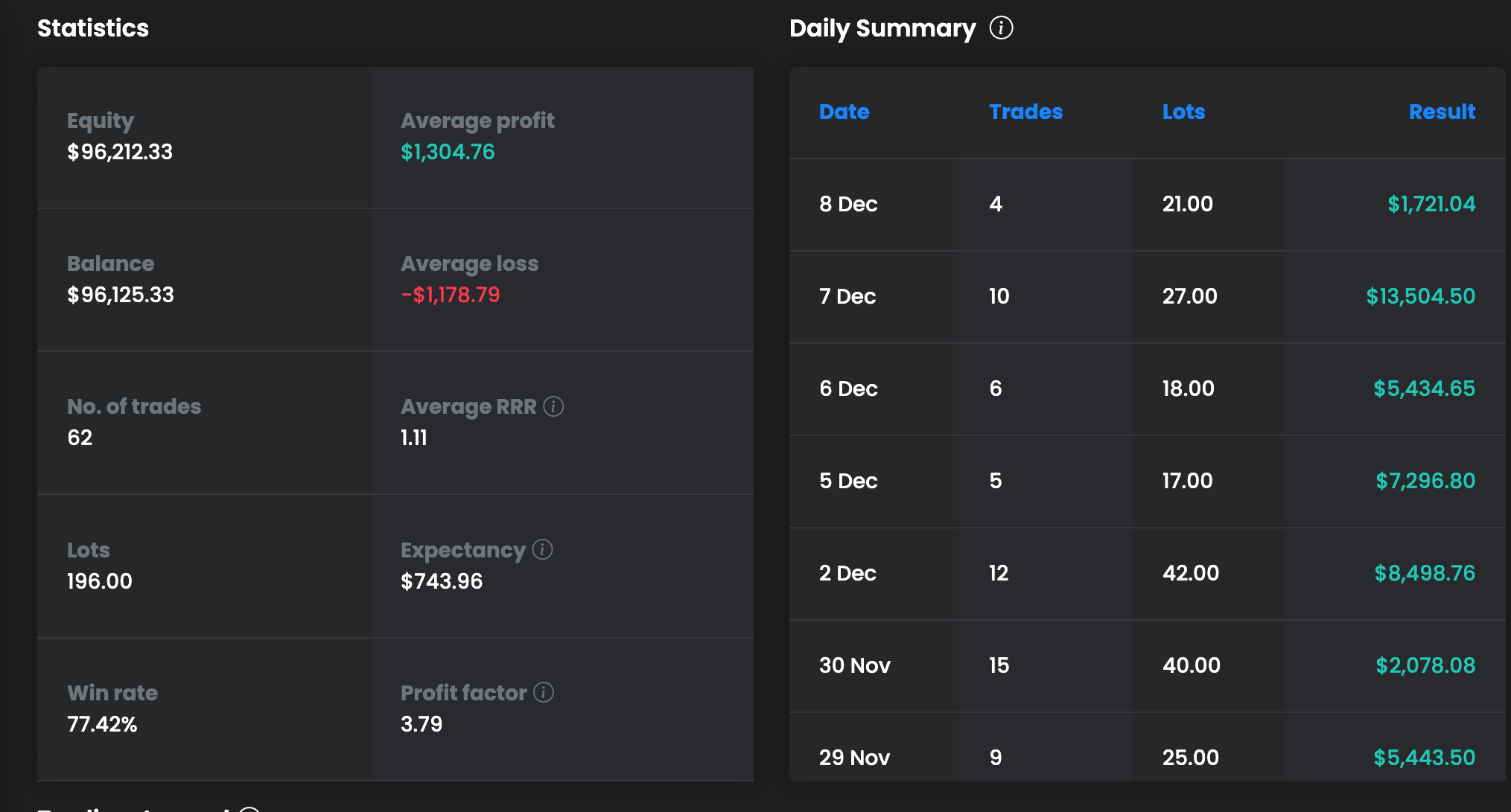This screenshot has height=812, width=1511.
Task: Click the Average loss value
Action: [x=451, y=295]
